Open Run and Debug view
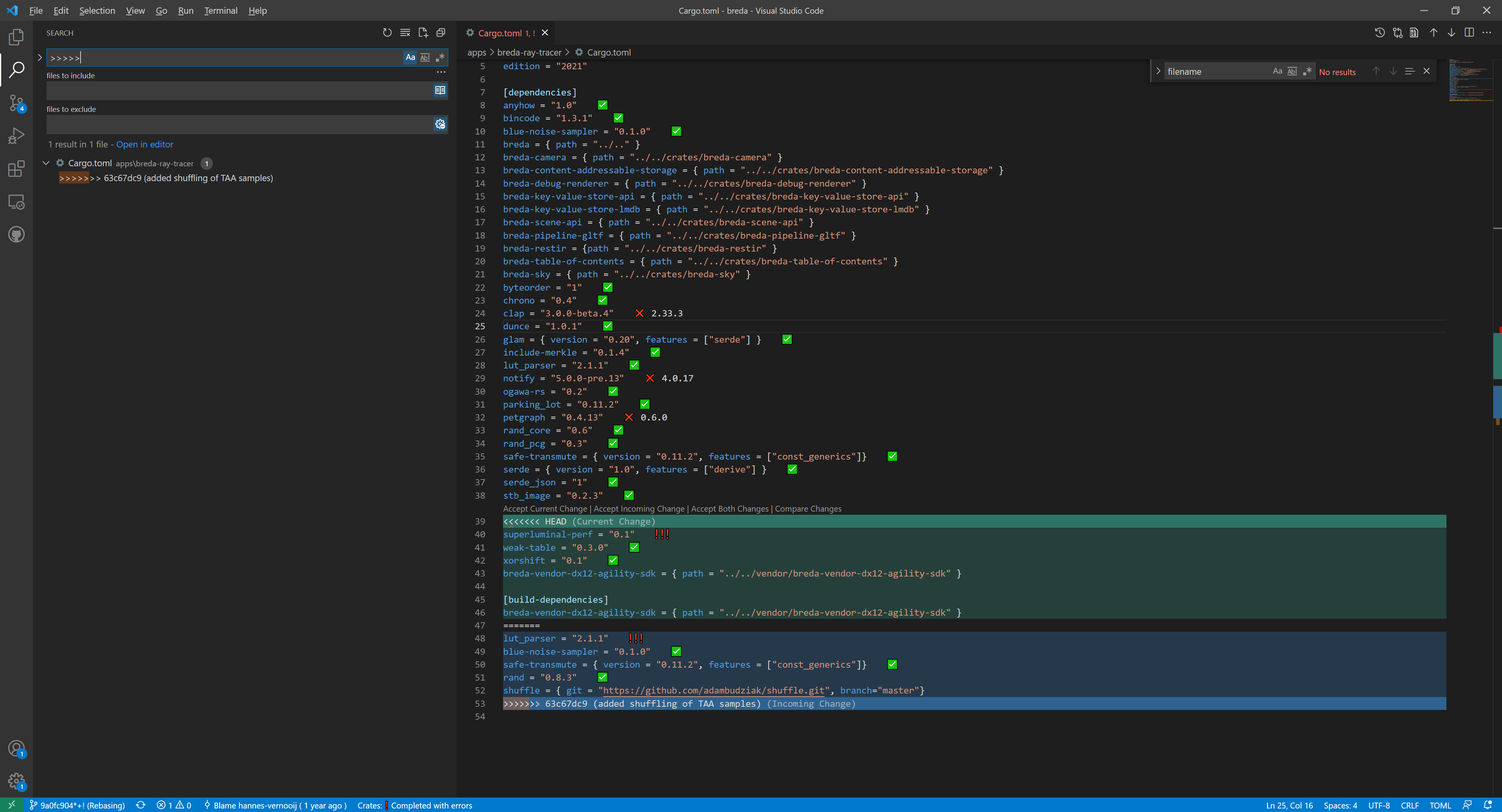1502x812 pixels. tap(16, 136)
